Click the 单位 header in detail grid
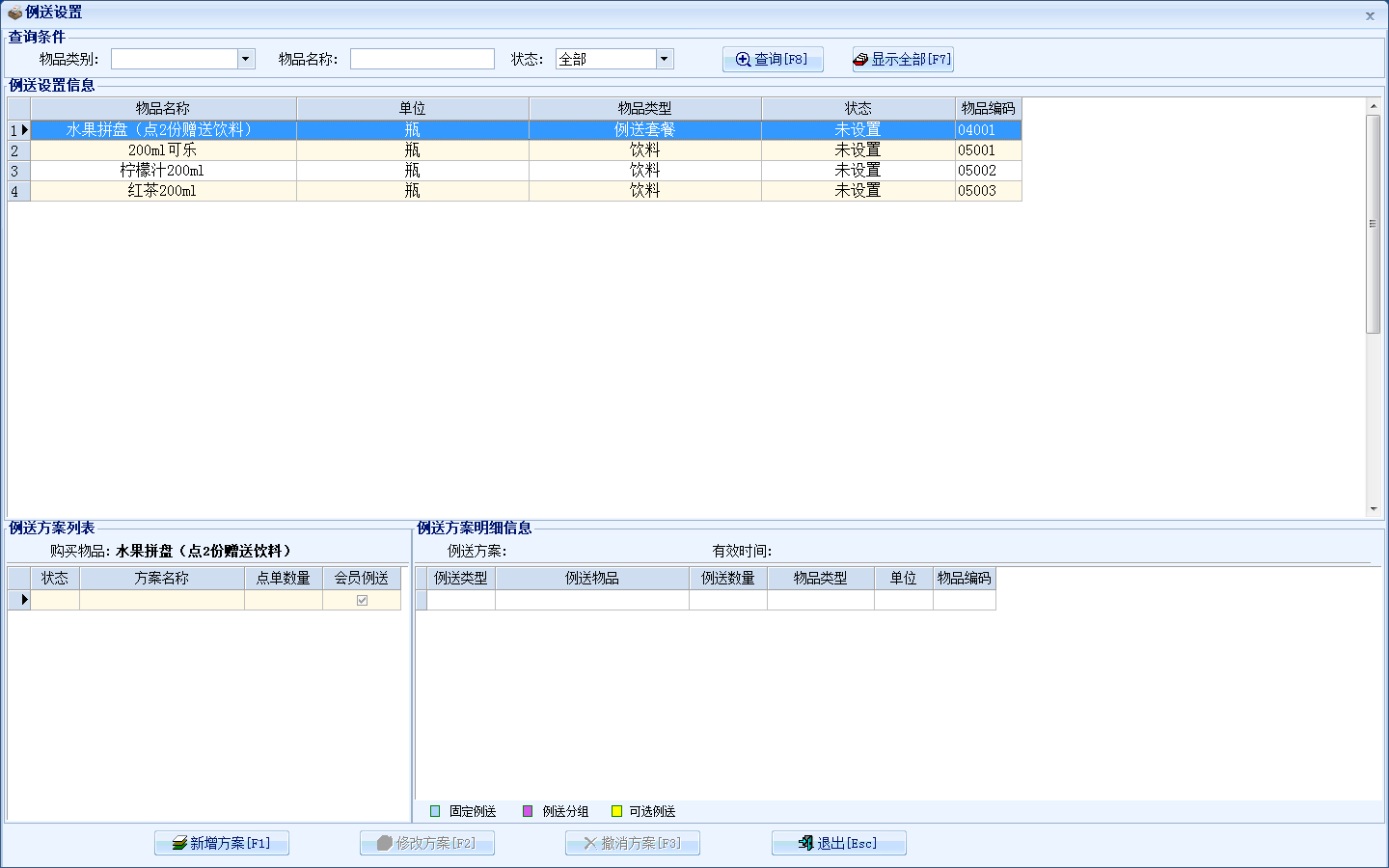 pyautogui.click(x=904, y=578)
